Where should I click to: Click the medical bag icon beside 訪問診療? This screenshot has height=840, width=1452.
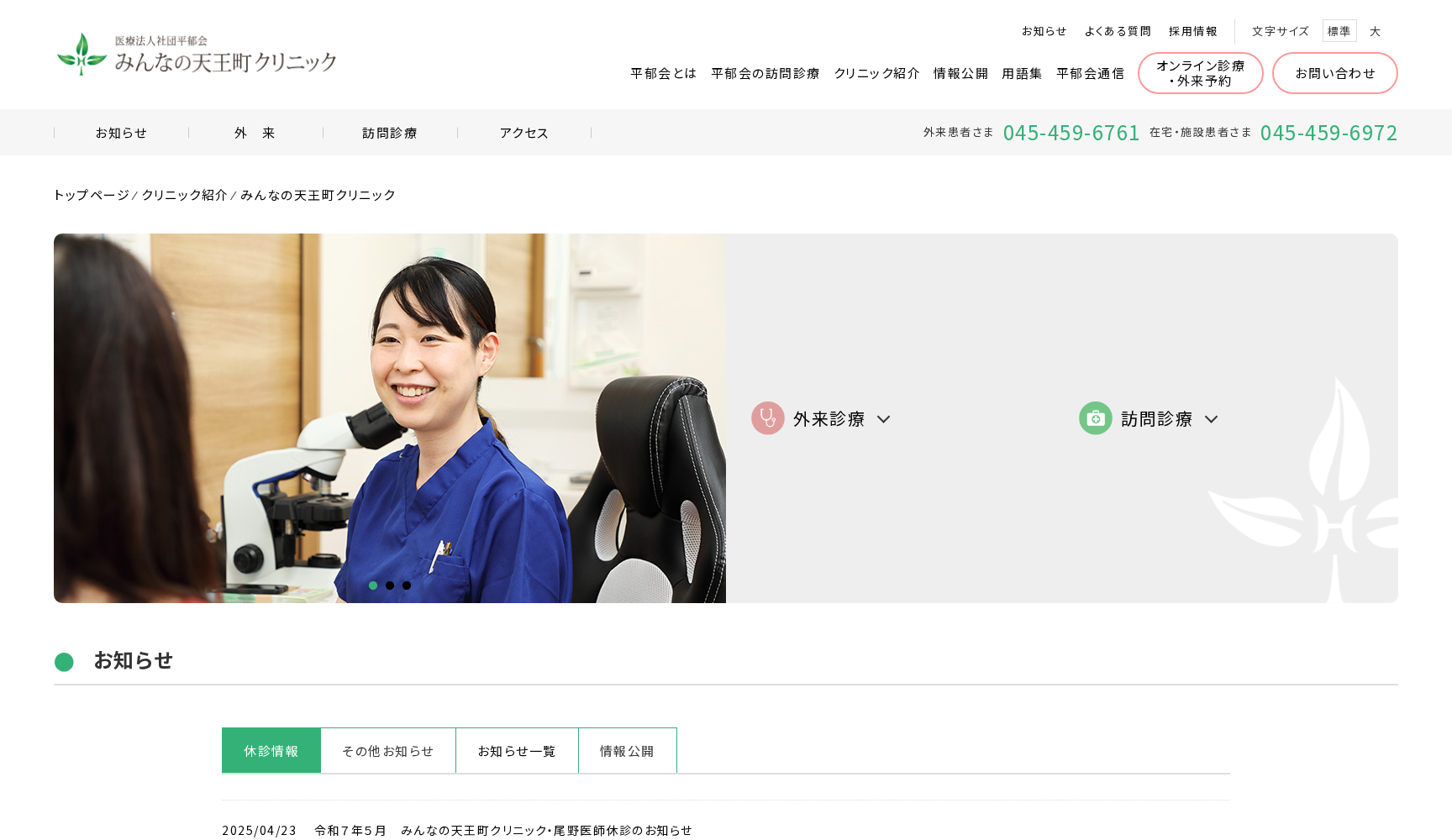(x=1096, y=417)
